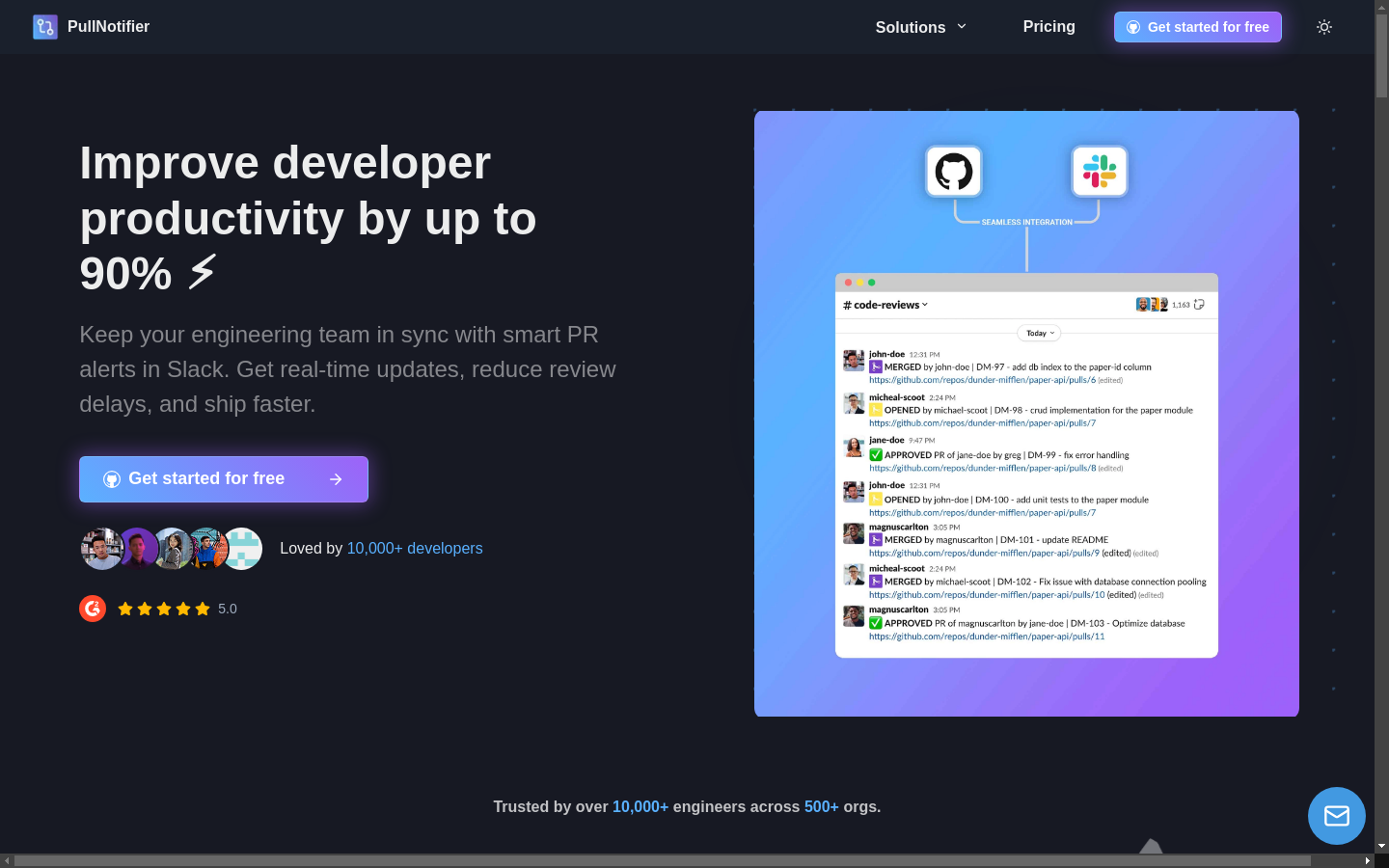Viewport: 1389px width, 868px height.
Task: Click the Slack logo in integration graphic
Action: pos(1100,172)
